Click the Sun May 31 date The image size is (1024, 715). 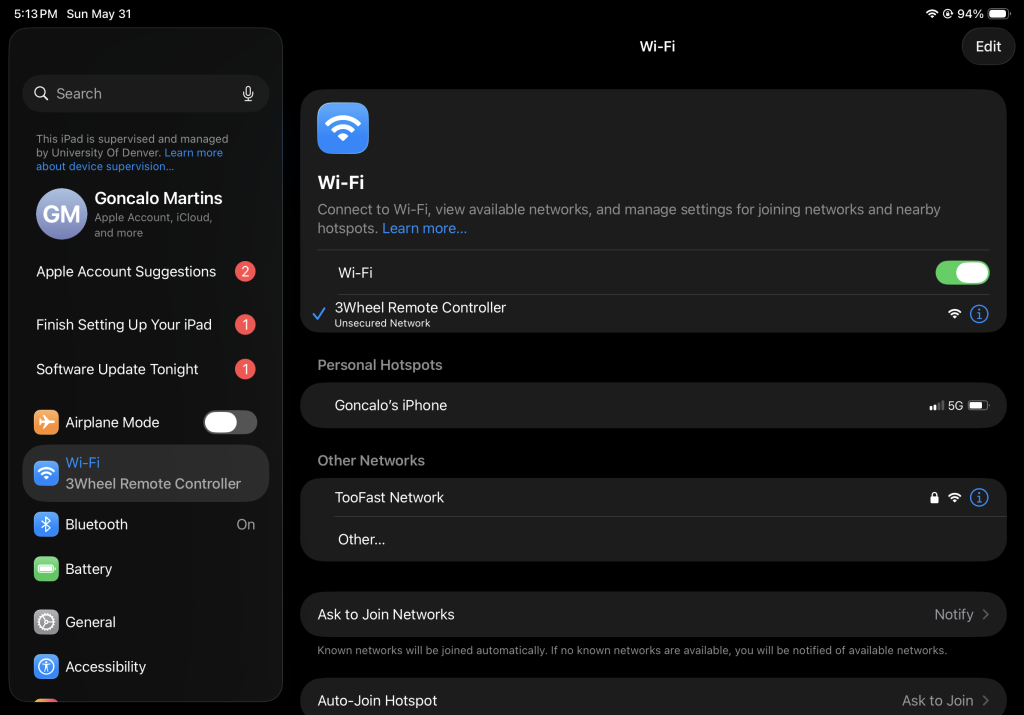click(x=99, y=14)
